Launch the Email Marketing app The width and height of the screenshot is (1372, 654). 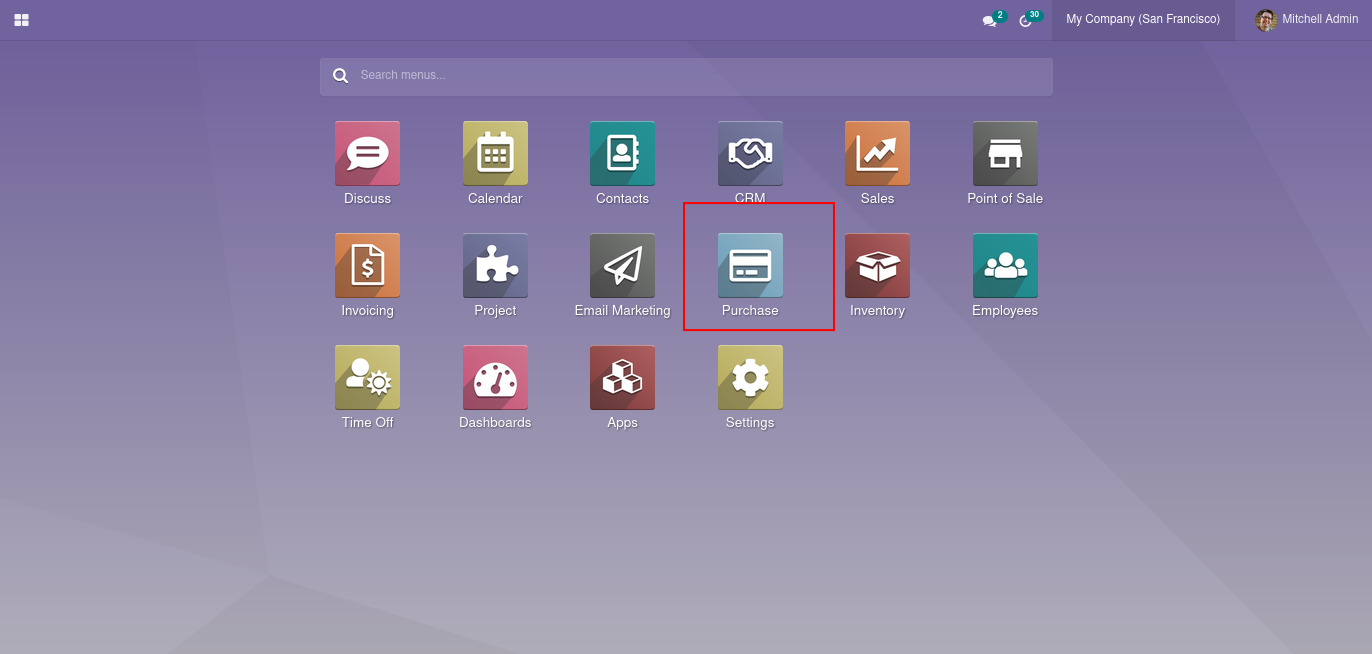tap(622, 266)
